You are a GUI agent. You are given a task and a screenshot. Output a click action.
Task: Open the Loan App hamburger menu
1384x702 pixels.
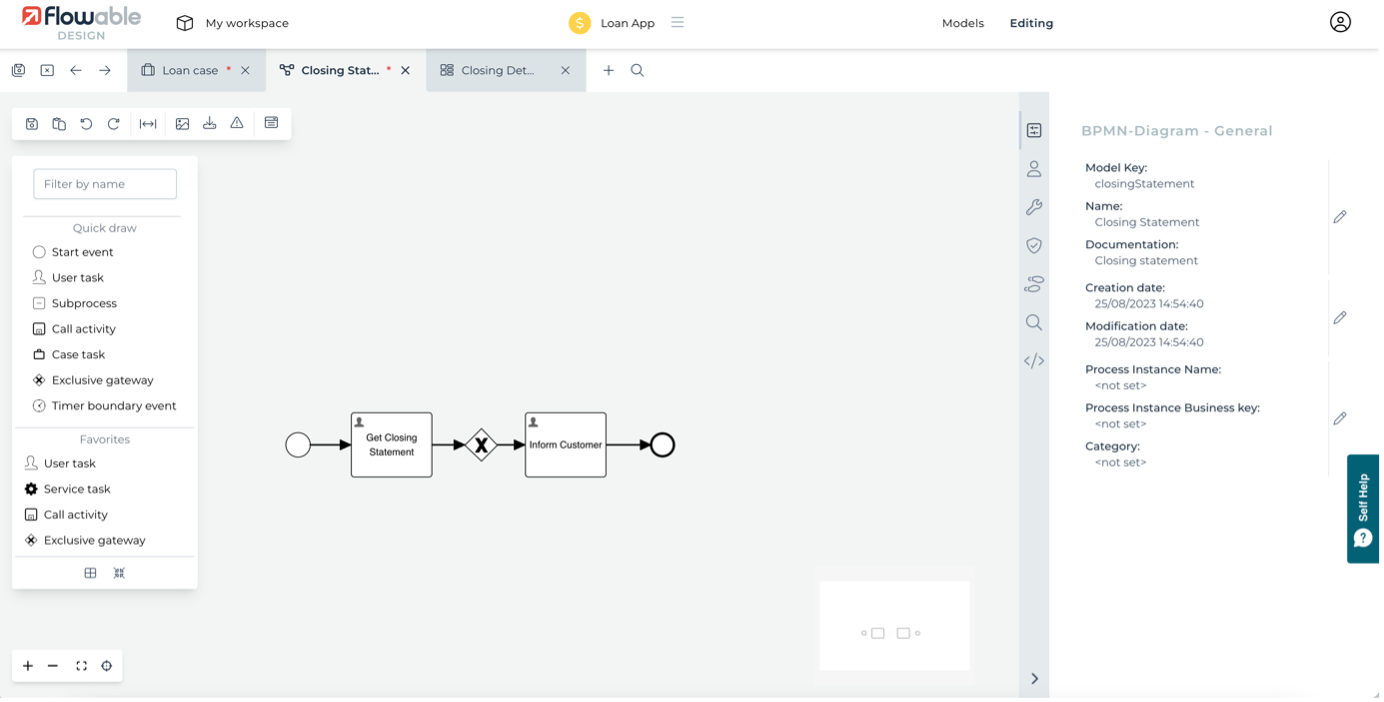(677, 22)
